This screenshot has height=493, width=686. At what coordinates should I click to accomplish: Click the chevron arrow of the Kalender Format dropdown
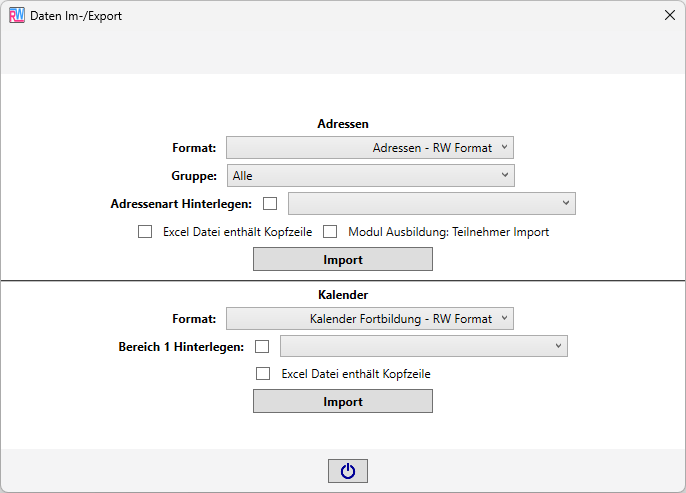coord(504,318)
